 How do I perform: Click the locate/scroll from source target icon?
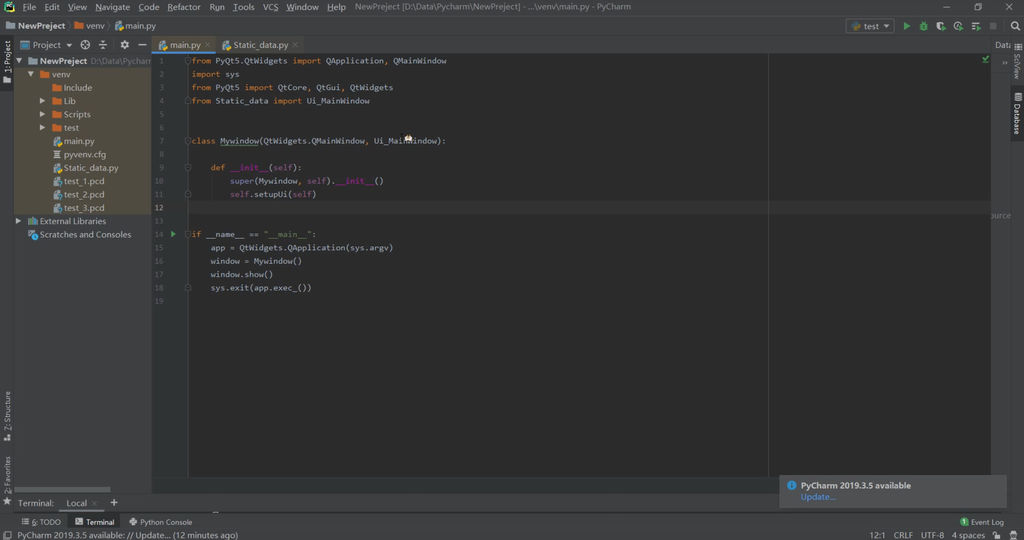click(85, 45)
